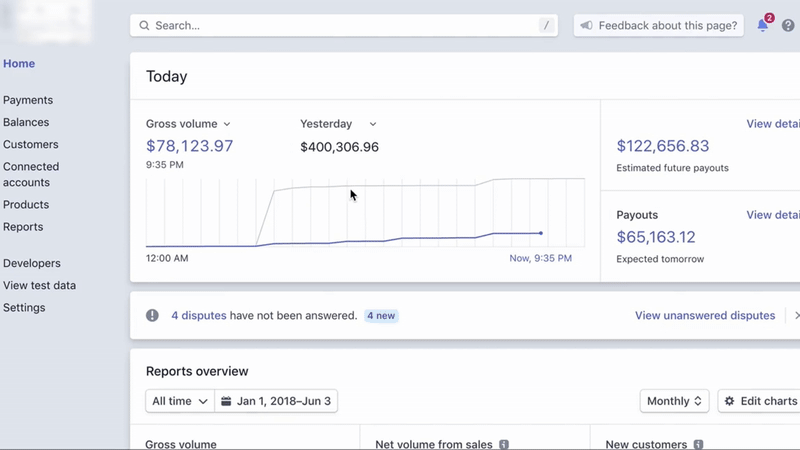Click the search magnifier icon
Viewport: 800px width, 450px height.
145,26
